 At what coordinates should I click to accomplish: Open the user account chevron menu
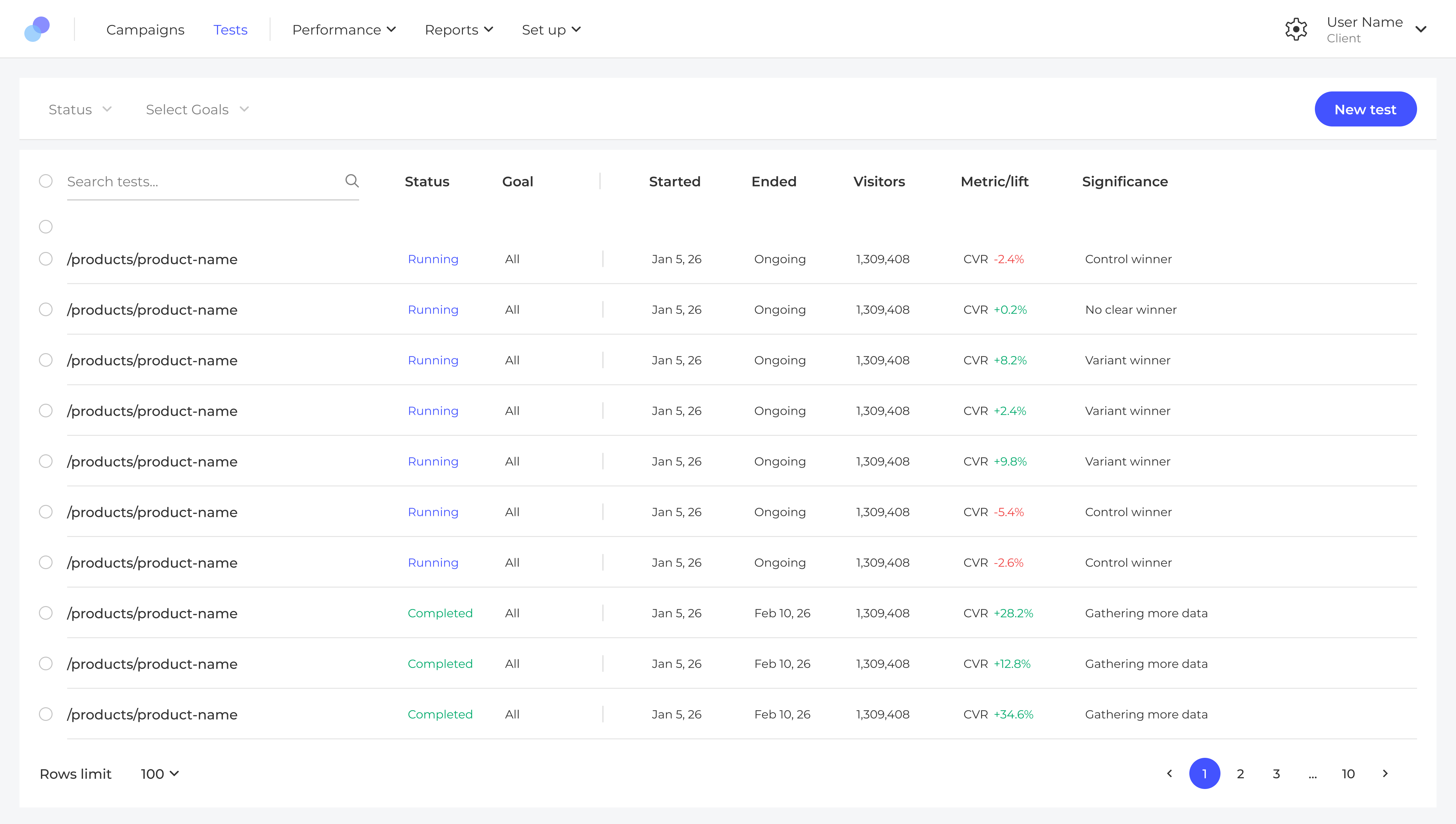(1421, 30)
